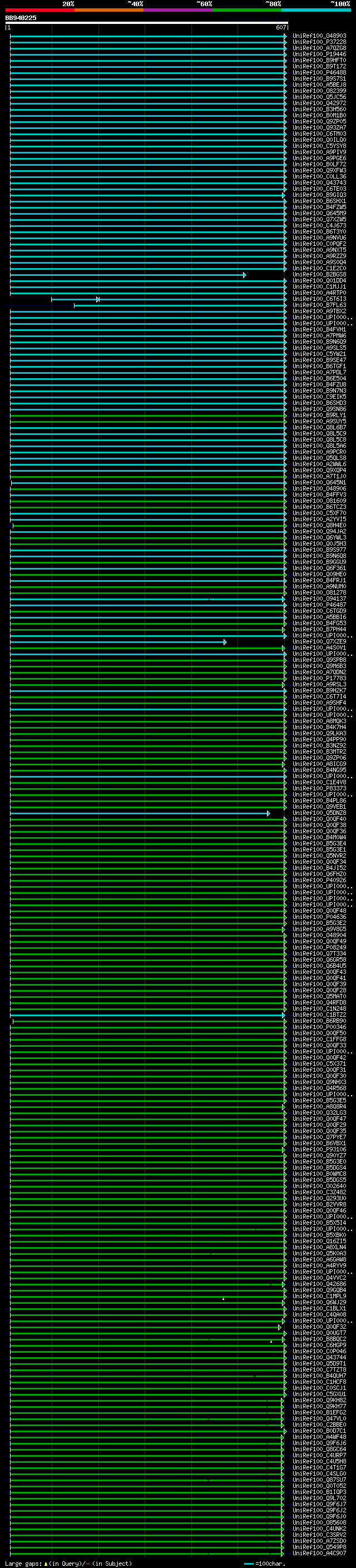Screen dimensions: 356x1568
Task: Click the UniRef100_O81609 label
Action: pos(319,501)
